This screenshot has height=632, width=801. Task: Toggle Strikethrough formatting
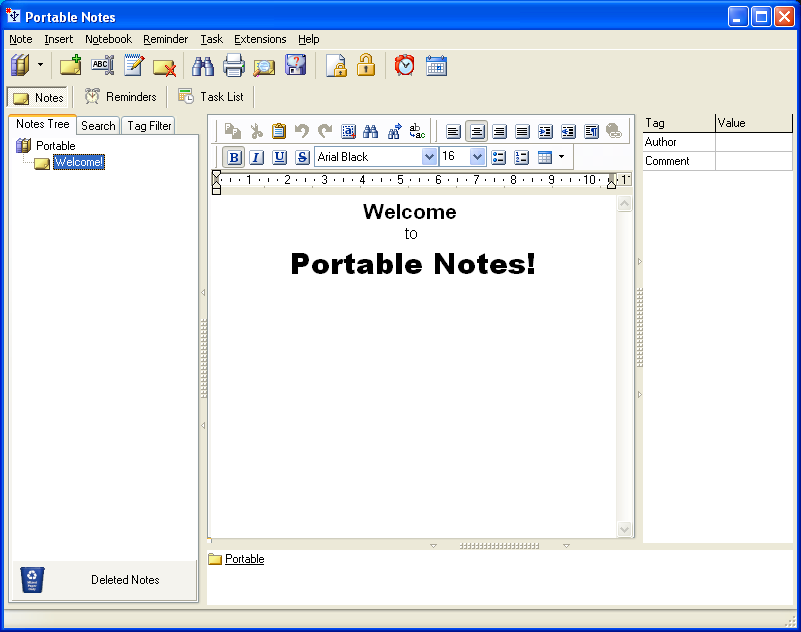click(x=302, y=157)
